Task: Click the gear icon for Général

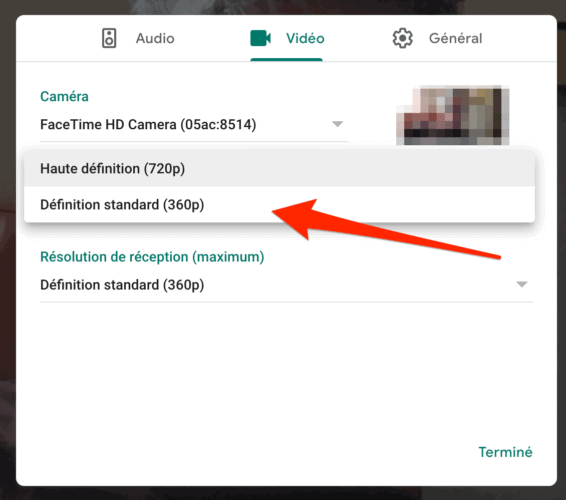Action: point(402,38)
